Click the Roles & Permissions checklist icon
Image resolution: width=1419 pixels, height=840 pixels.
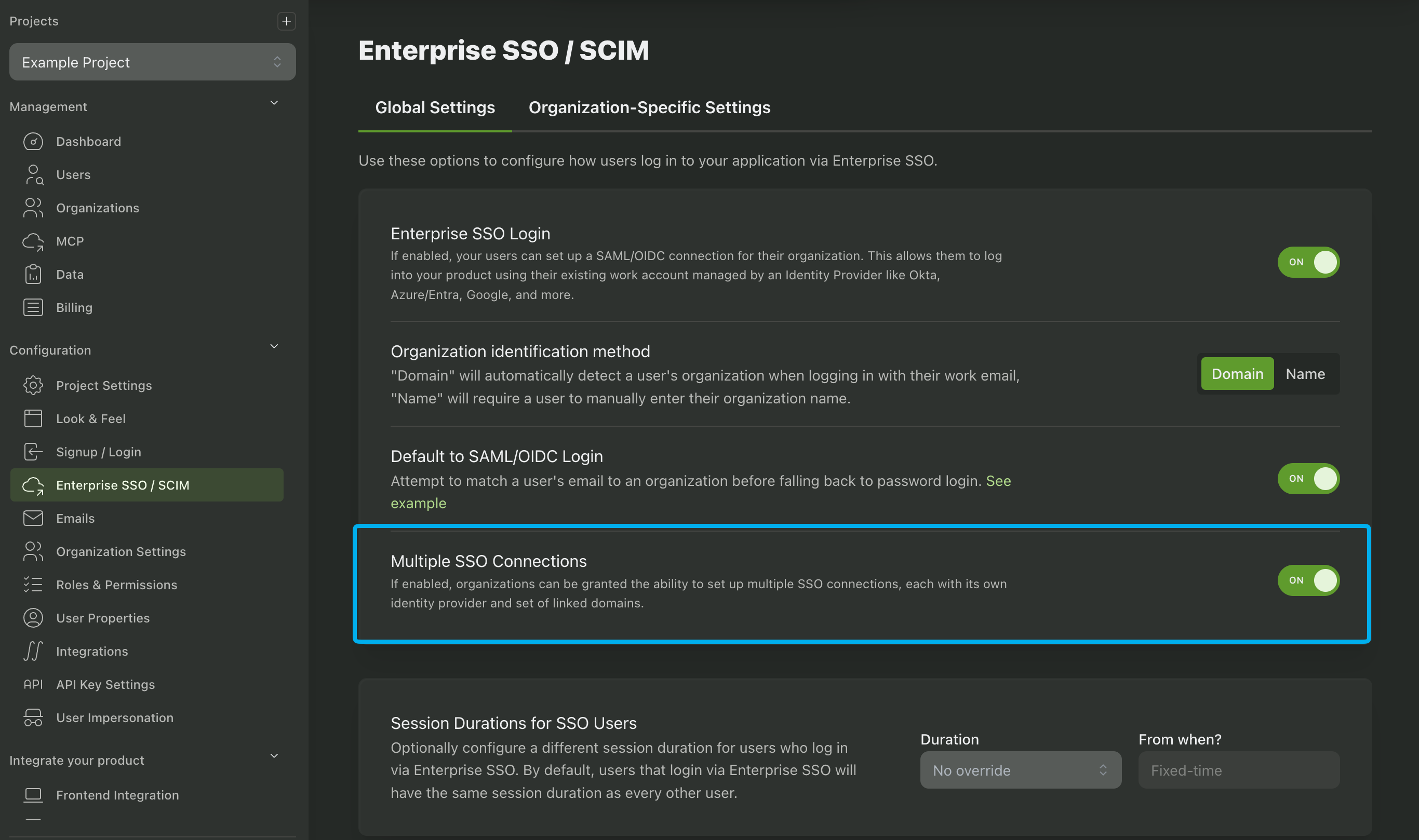point(33,585)
